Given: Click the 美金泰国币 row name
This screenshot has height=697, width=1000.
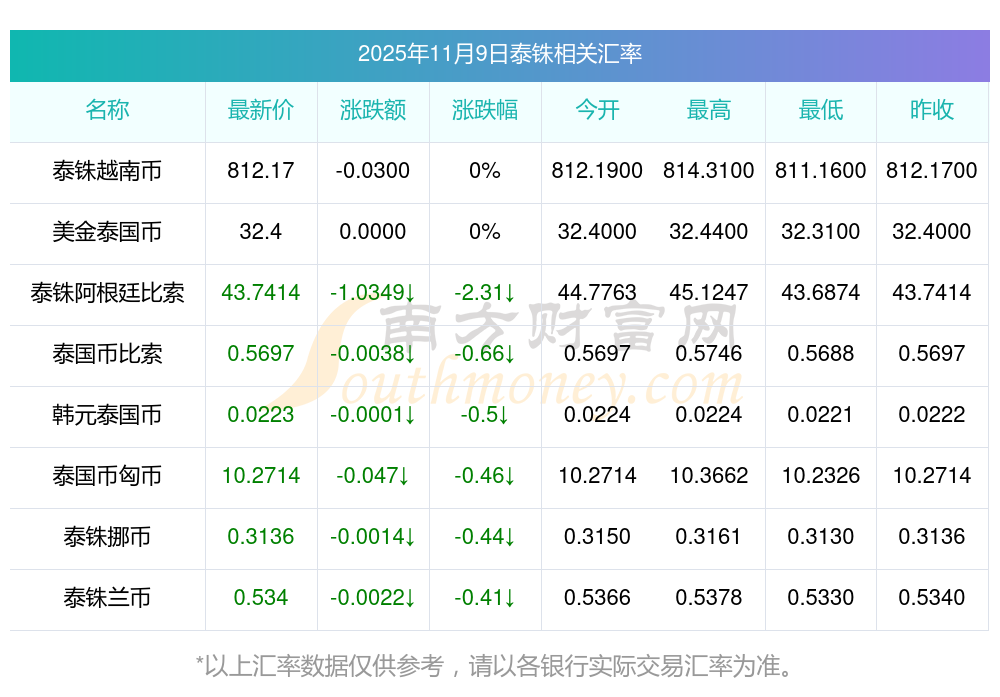Looking at the screenshot, I should [x=107, y=232].
